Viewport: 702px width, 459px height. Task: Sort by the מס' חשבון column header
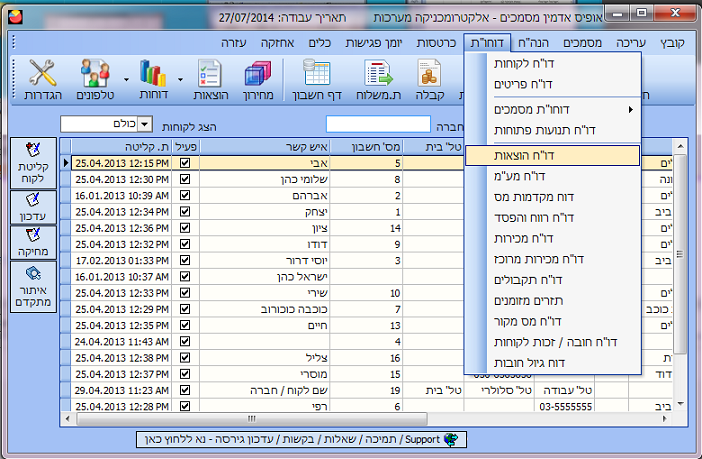point(367,146)
